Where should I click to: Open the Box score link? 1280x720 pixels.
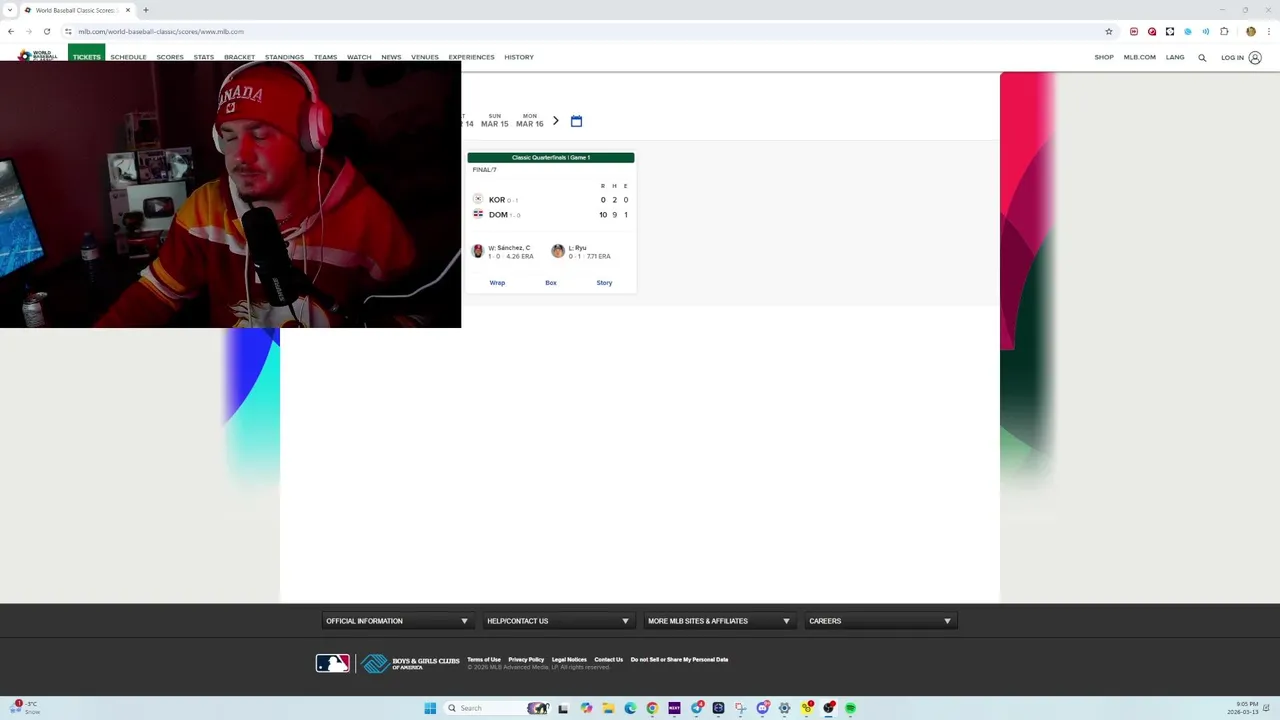(x=551, y=283)
